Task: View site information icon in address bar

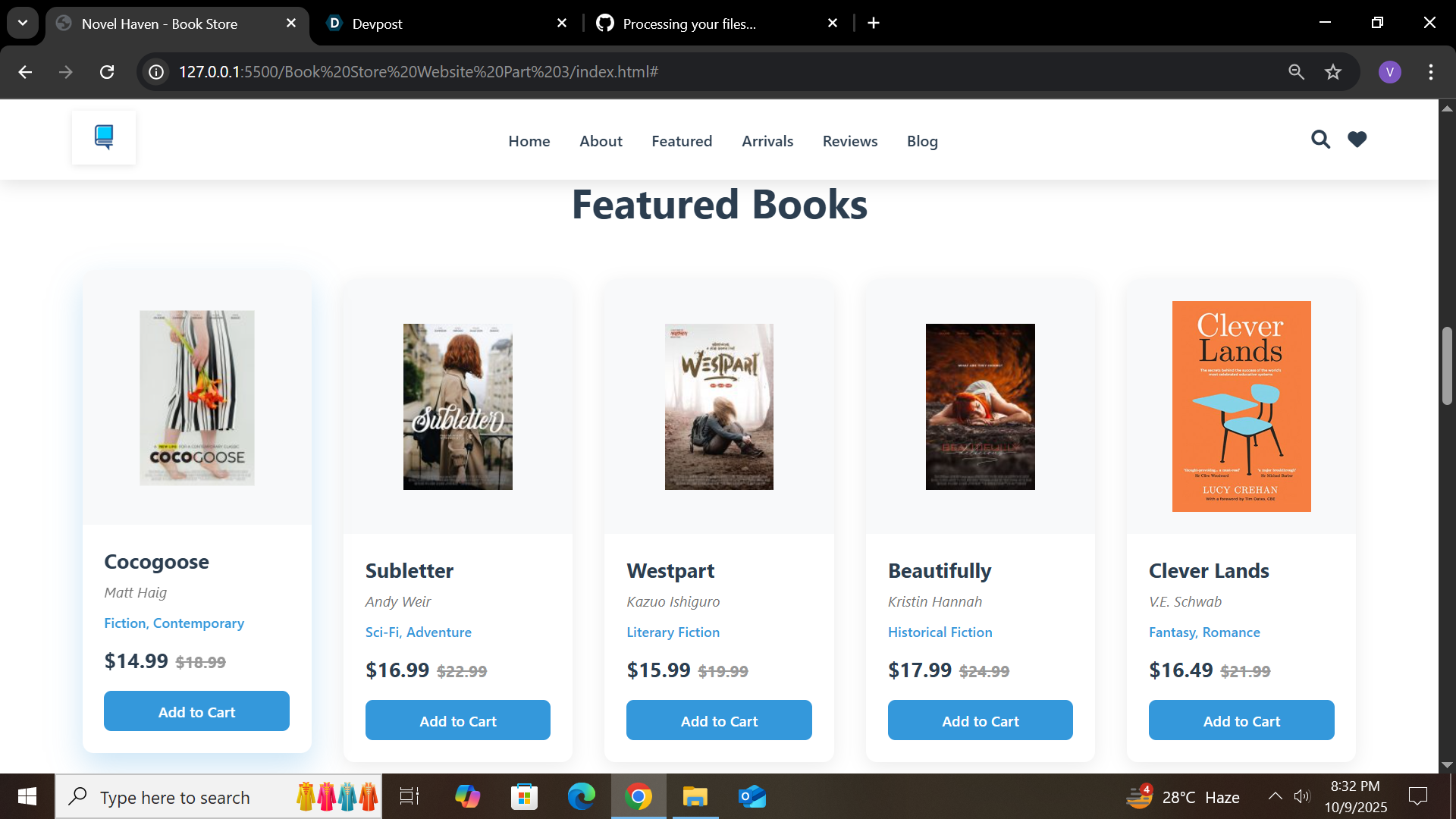Action: point(156,72)
